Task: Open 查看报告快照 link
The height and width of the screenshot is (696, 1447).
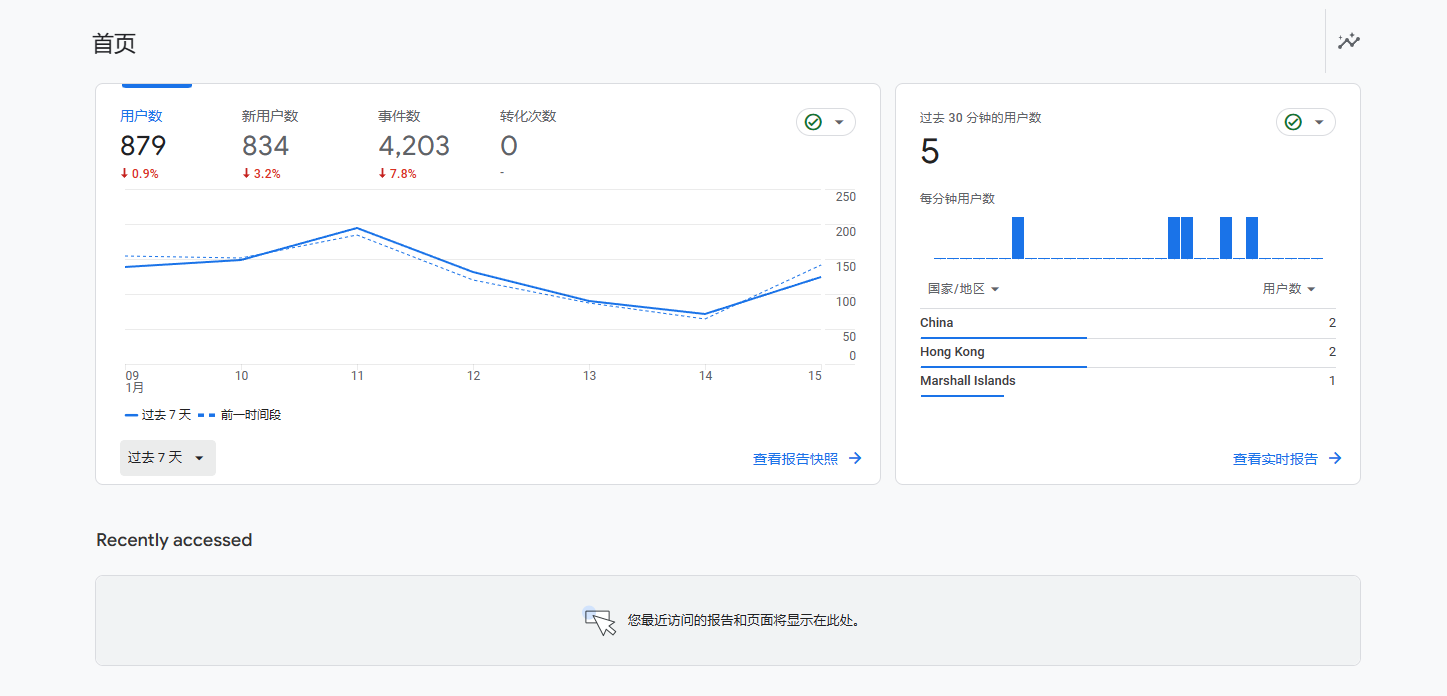Action: coord(796,459)
